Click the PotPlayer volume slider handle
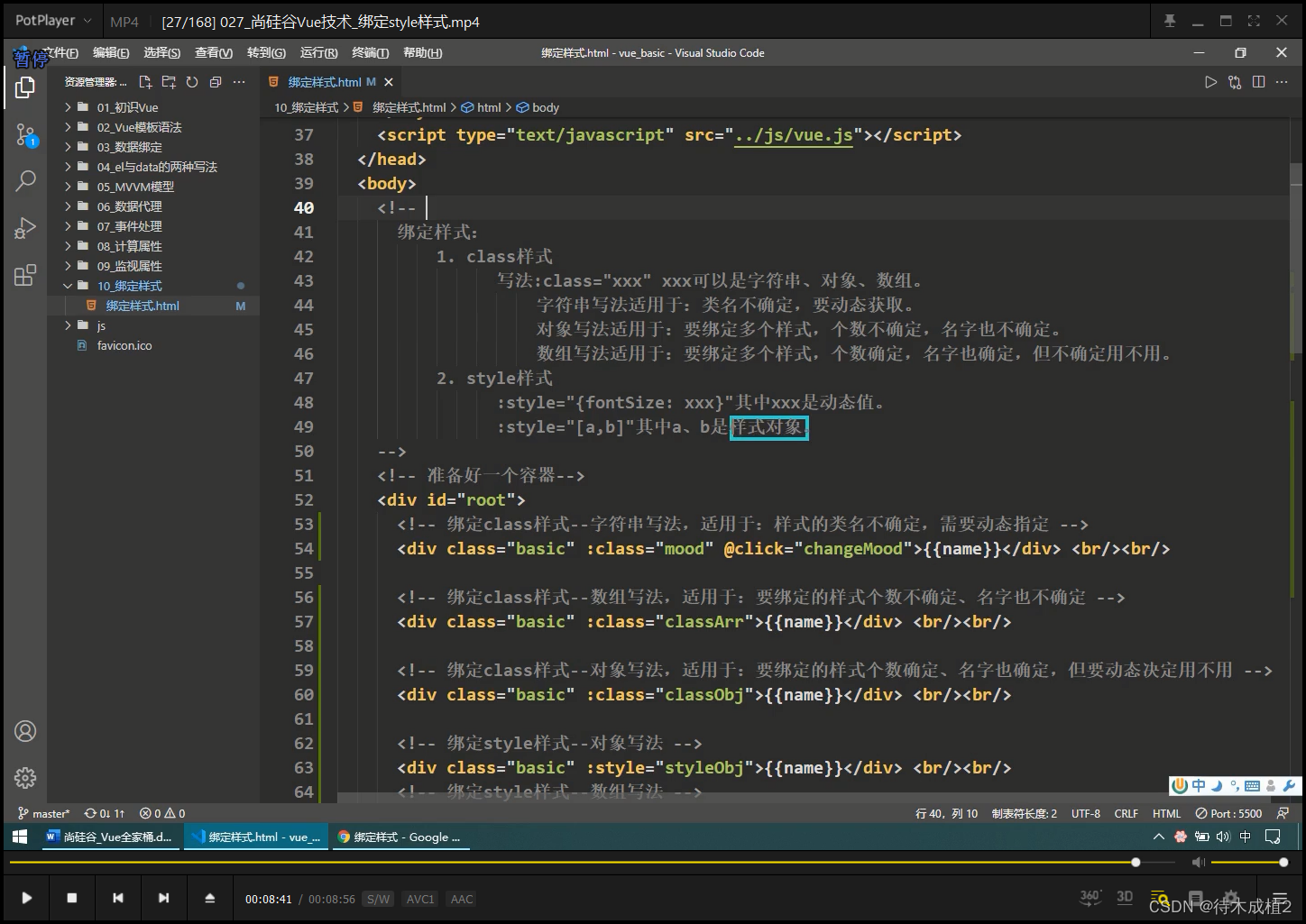 click(1283, 863)
